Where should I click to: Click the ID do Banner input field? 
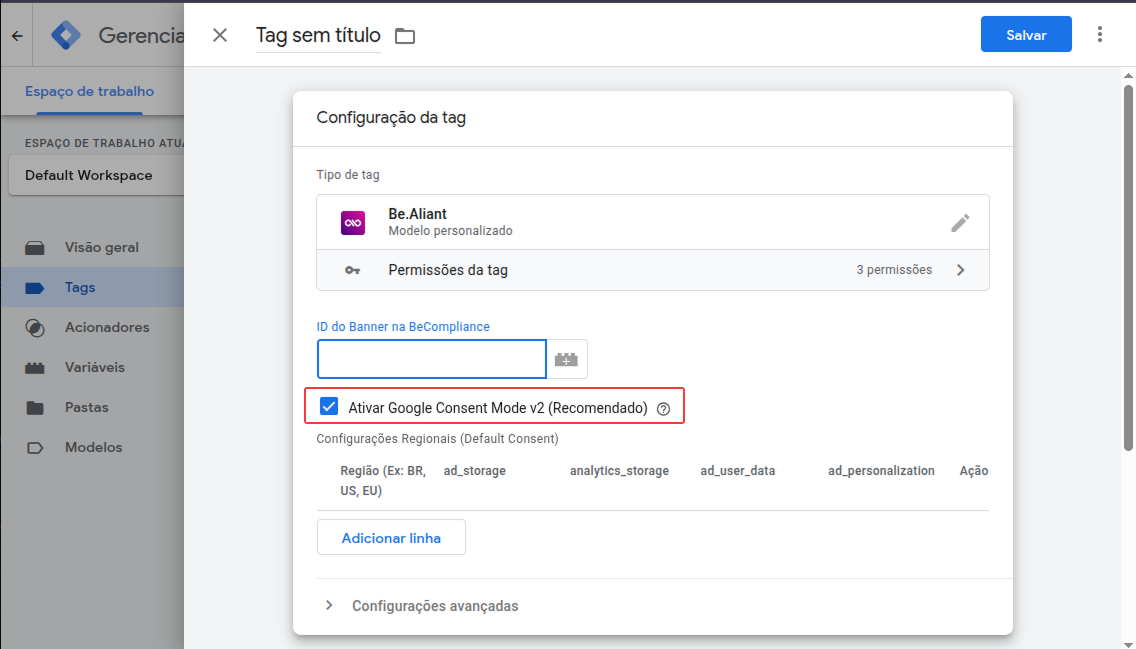click(432, 359)
